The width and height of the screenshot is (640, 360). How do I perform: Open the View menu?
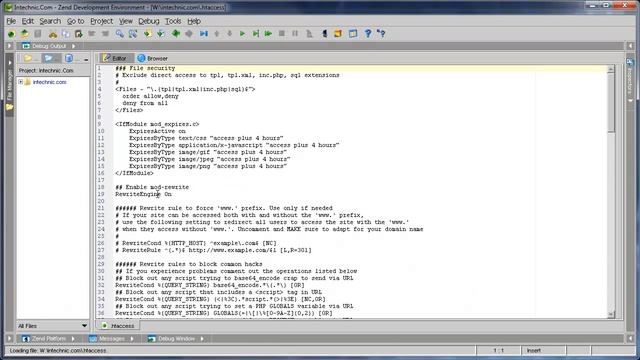(126, 21)
